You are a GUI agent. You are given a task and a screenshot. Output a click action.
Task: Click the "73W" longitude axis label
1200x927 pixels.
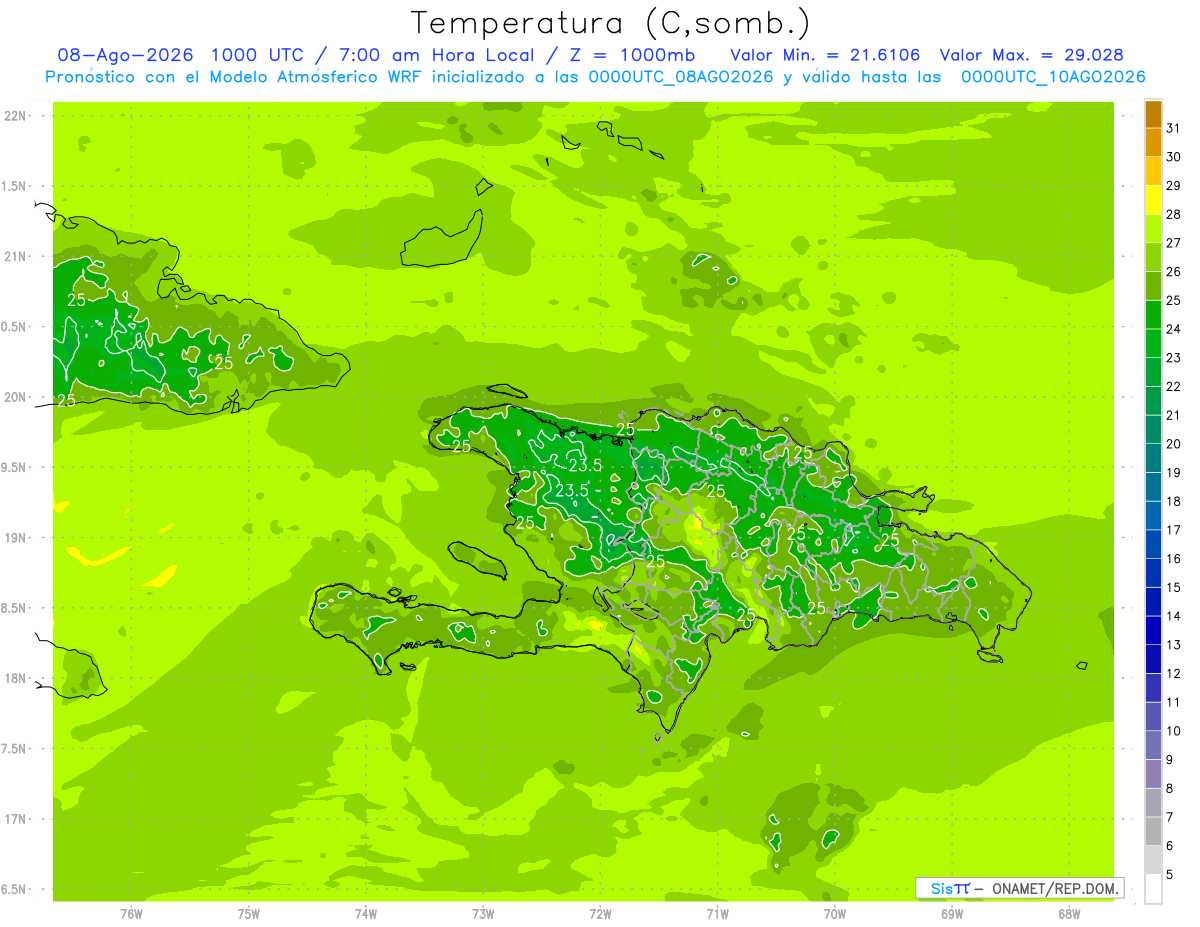pos(483,914)
